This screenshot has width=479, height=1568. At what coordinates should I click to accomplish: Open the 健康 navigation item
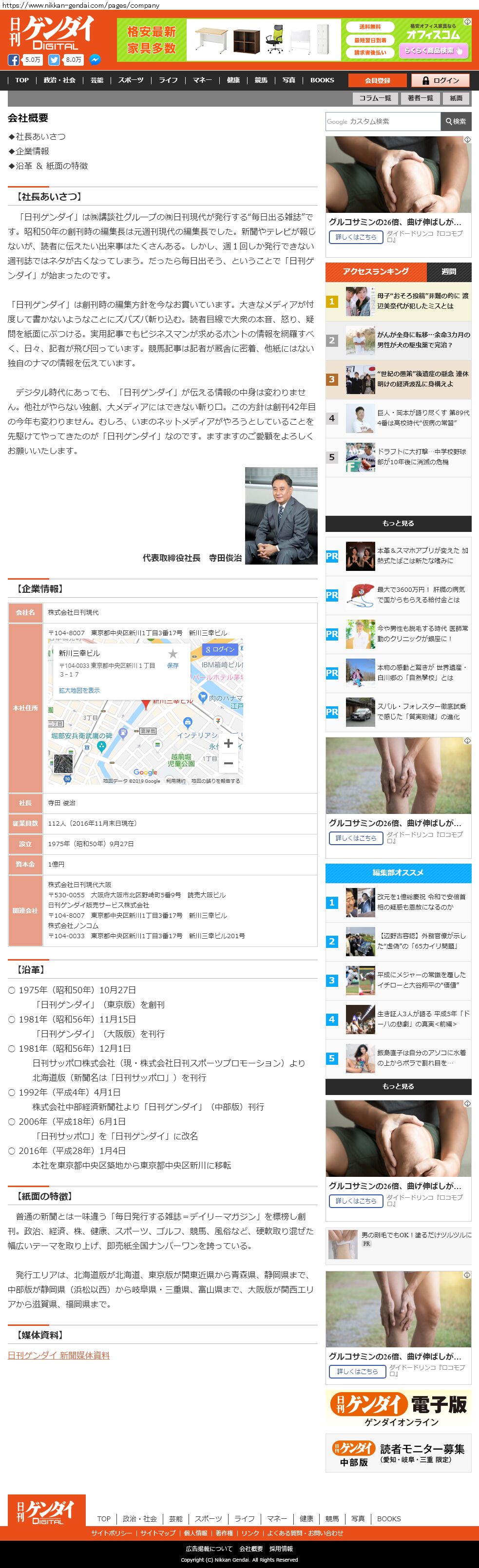click(233, 80)
